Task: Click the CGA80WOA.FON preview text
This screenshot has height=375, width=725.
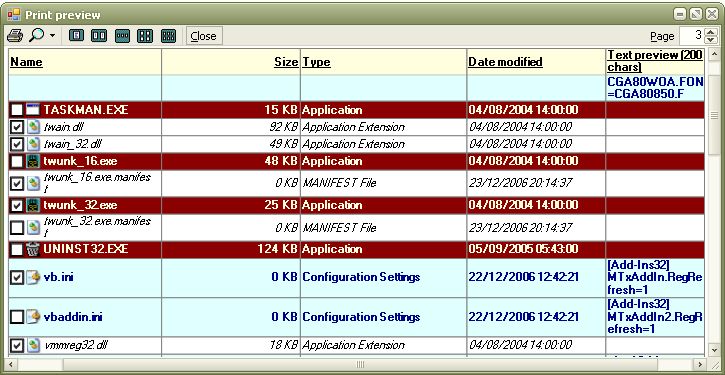Action: point(656,88)
